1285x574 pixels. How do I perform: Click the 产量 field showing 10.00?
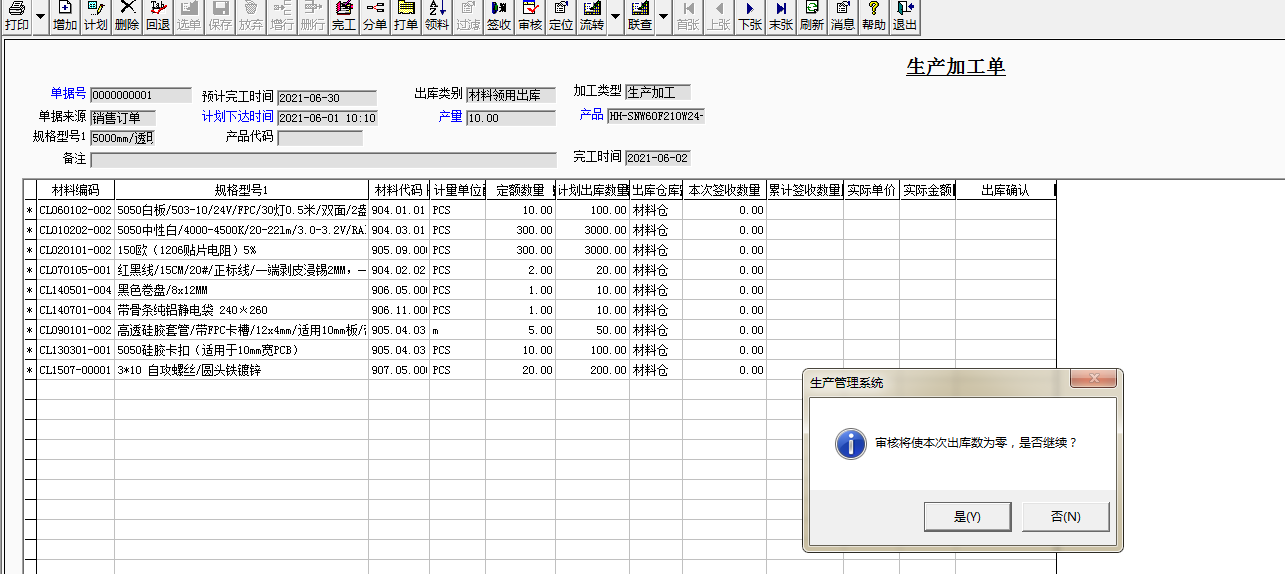point(510,118)
